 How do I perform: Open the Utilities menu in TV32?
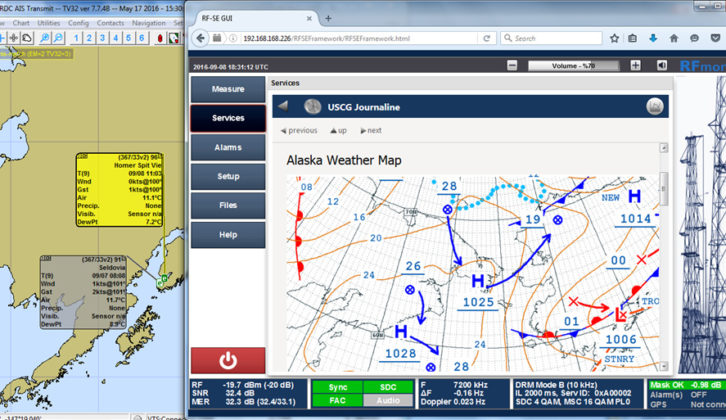pyautogui.click(x=49, y=23)
